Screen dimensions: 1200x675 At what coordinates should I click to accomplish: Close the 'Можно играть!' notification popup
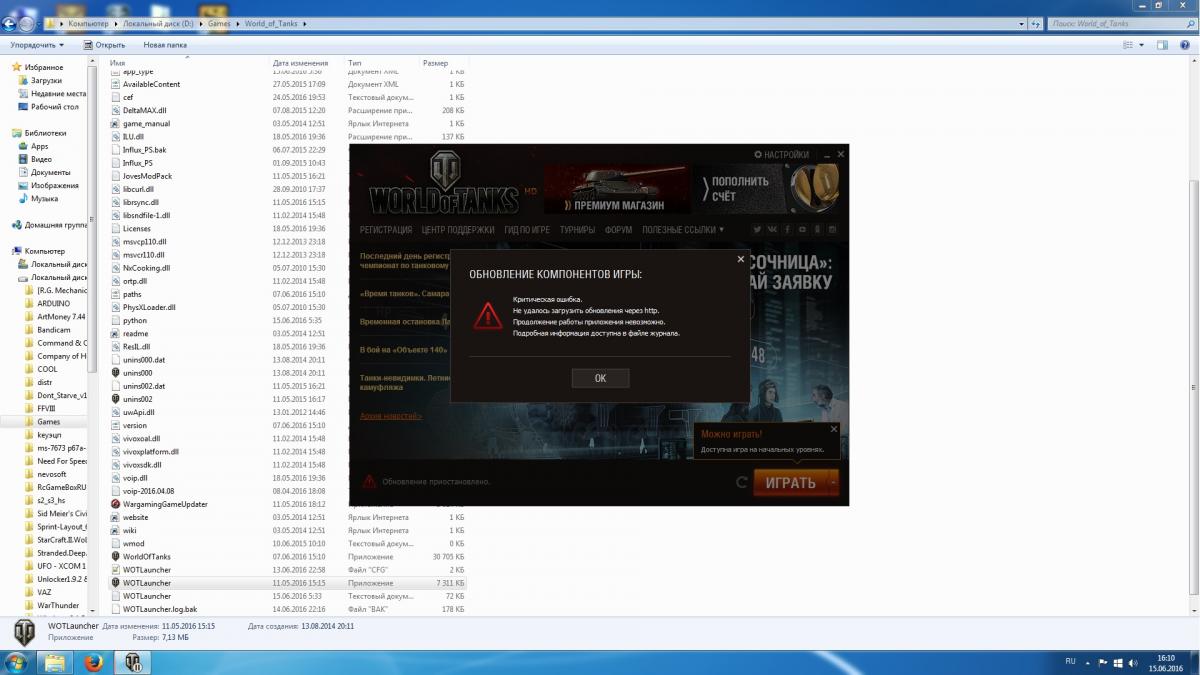pos(835,430)
